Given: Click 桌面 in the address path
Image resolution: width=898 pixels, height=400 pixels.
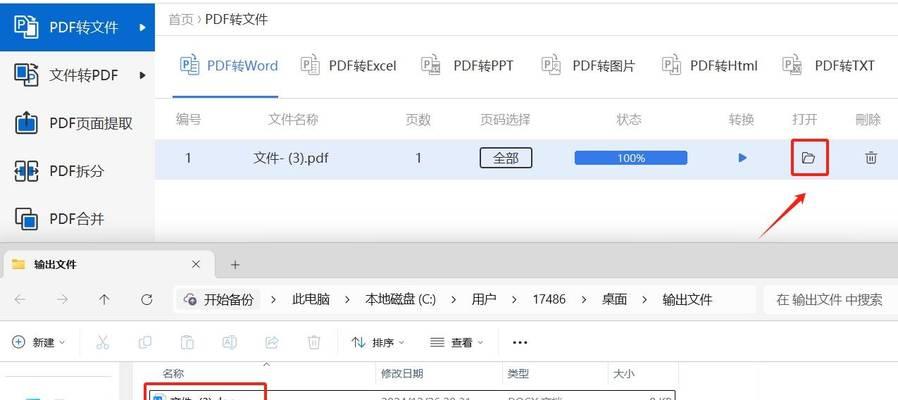Looking at the screenshot, I should coord(614,299).
